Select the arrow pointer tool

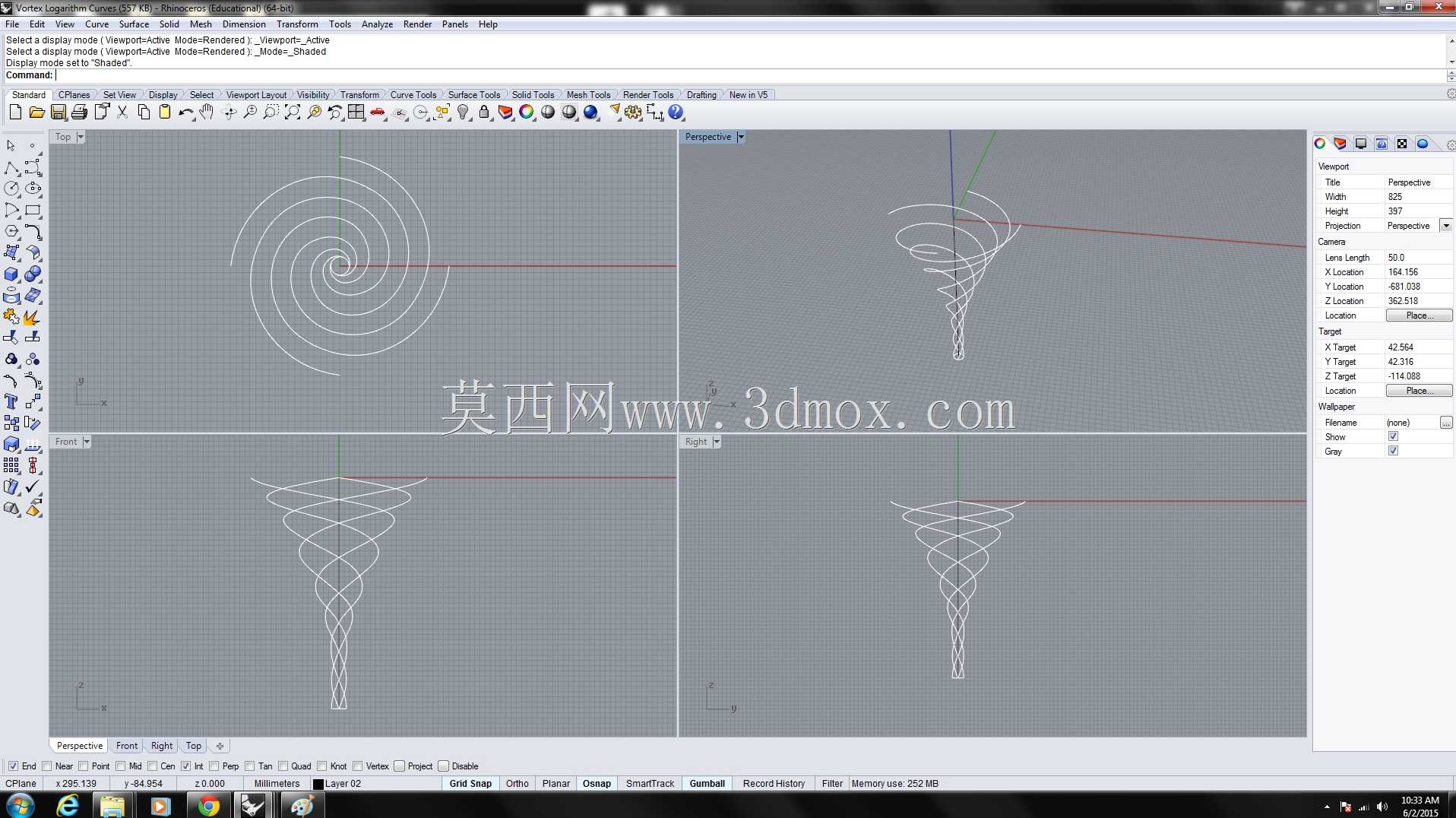(x=11, y=145)
